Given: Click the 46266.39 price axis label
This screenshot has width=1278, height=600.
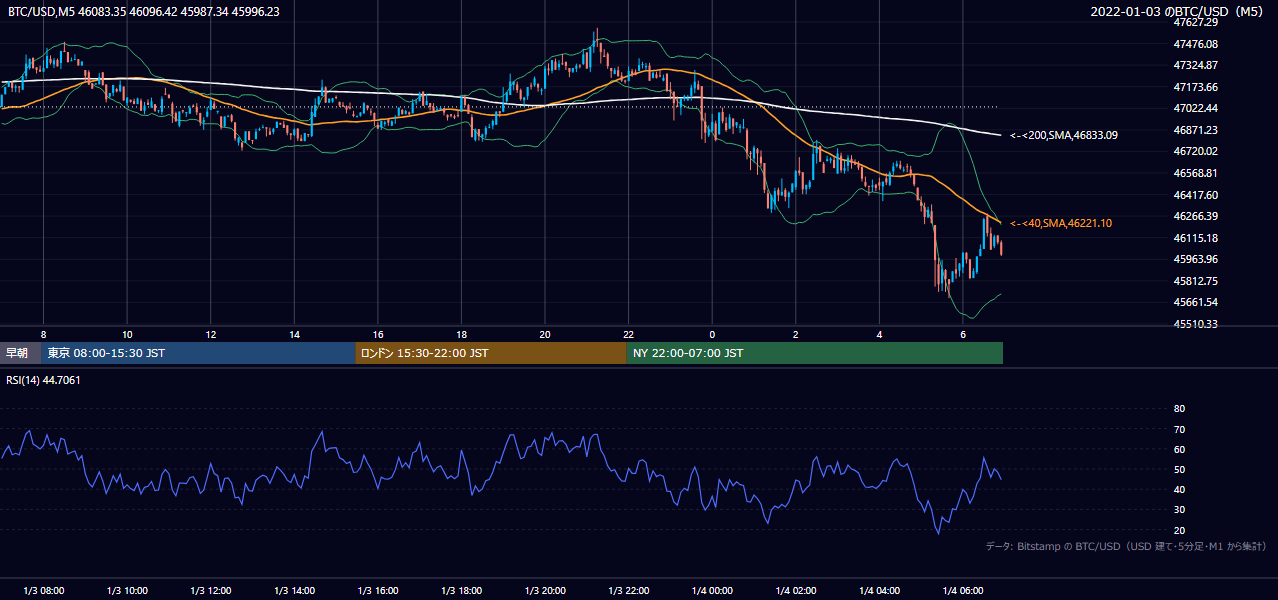Looking at the screenshot, I should (x=1195, y=216).
